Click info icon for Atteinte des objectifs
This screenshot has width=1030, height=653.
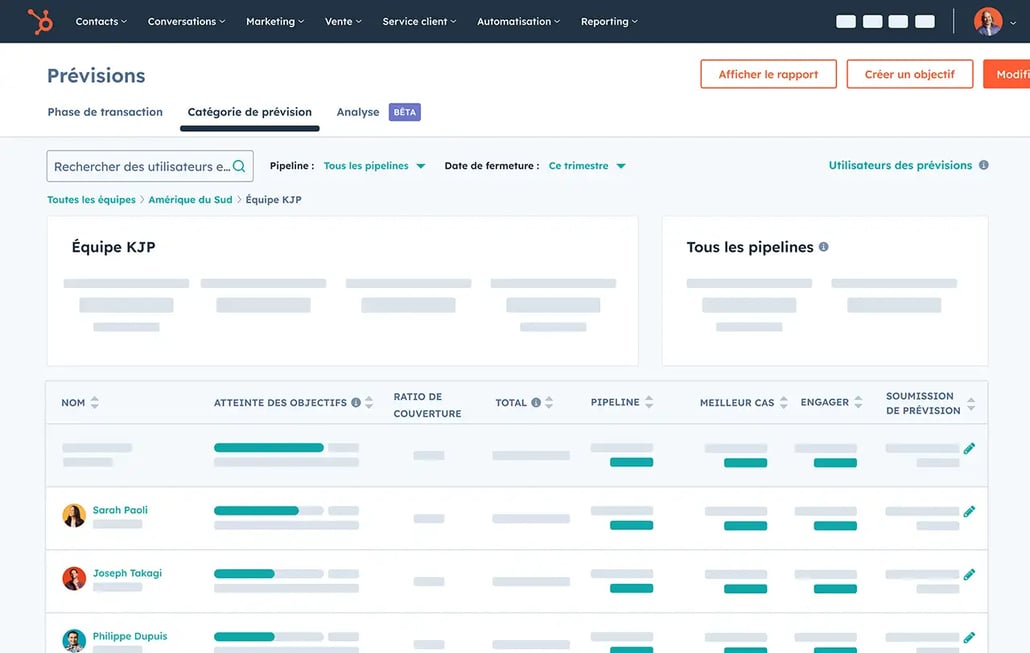point(356,403)
